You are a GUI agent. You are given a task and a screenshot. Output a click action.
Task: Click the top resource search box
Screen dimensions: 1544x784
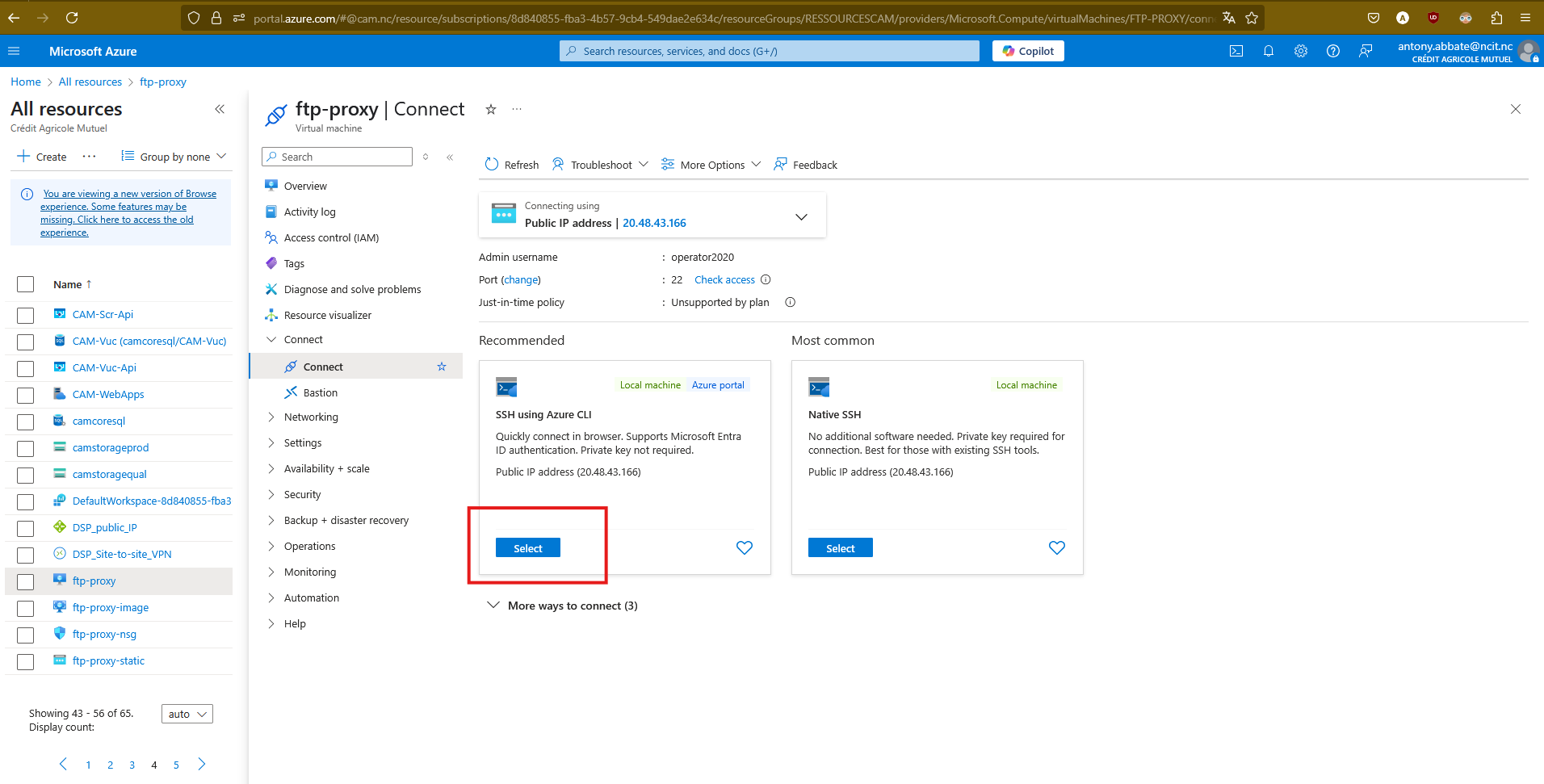[x=769, y=51]
